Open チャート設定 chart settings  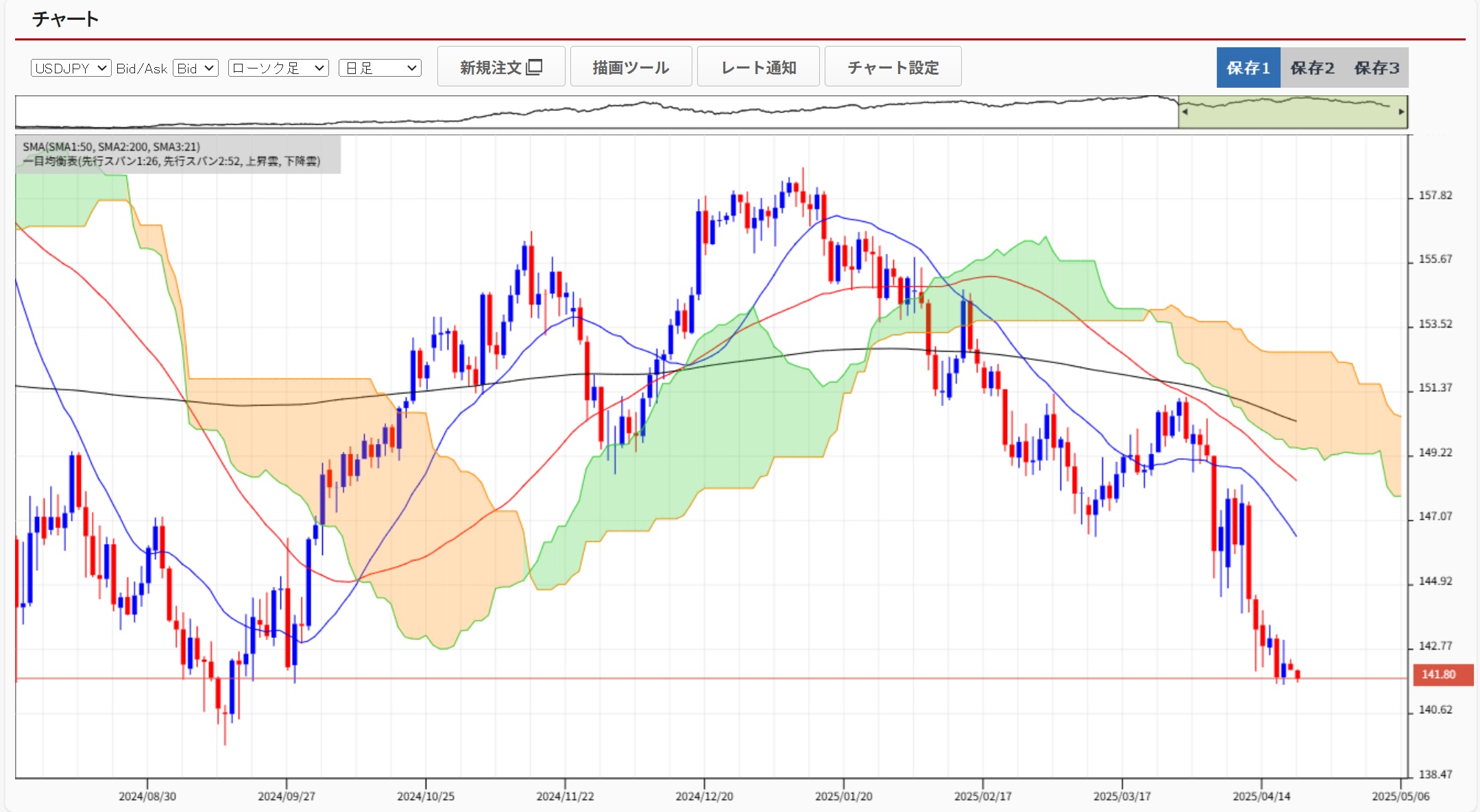click(x=893, y=67)
